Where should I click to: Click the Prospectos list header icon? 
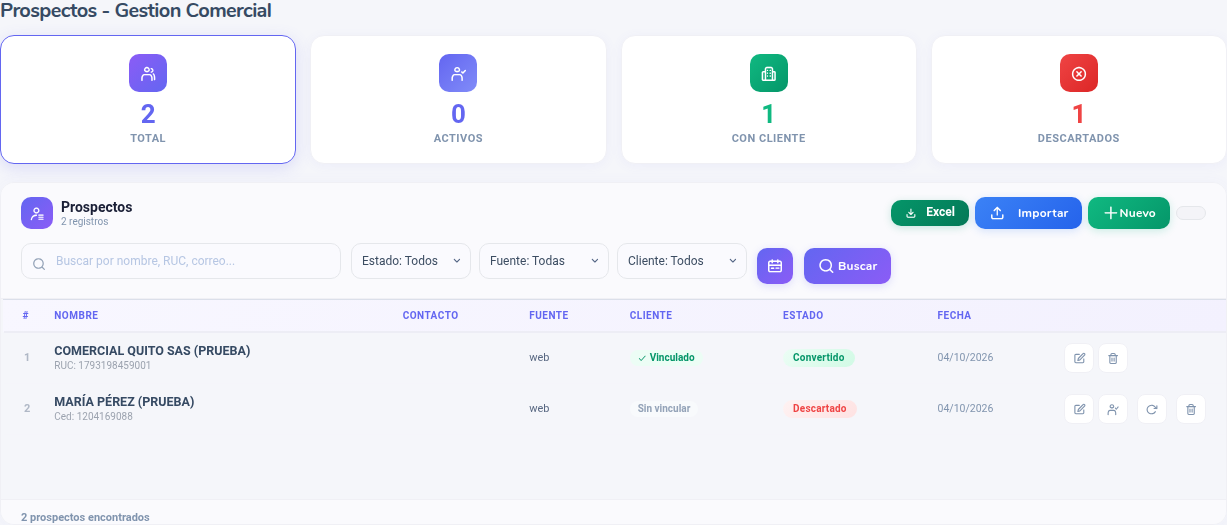coord(37,213)
